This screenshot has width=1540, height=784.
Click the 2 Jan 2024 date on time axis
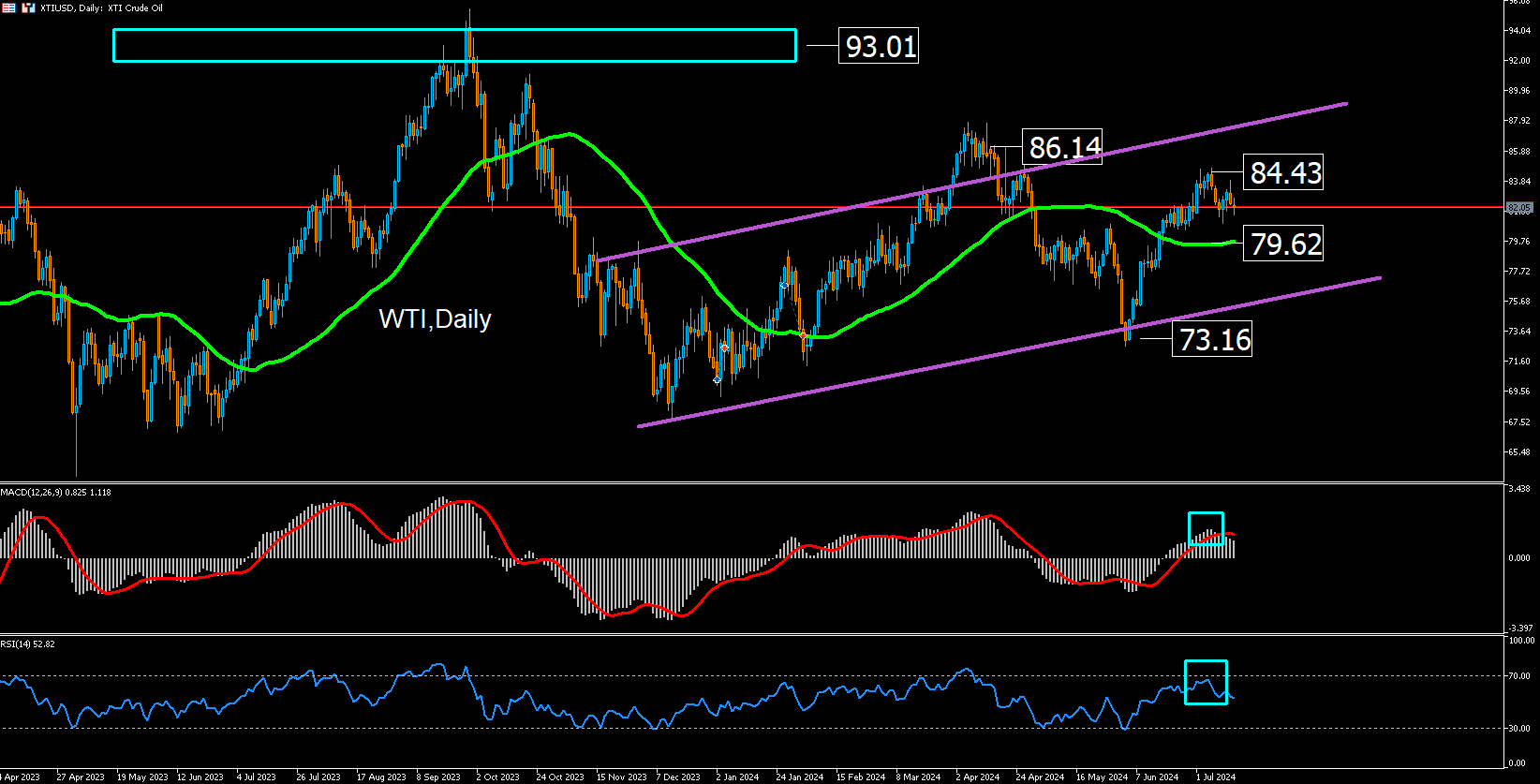[x=737, y=777]
